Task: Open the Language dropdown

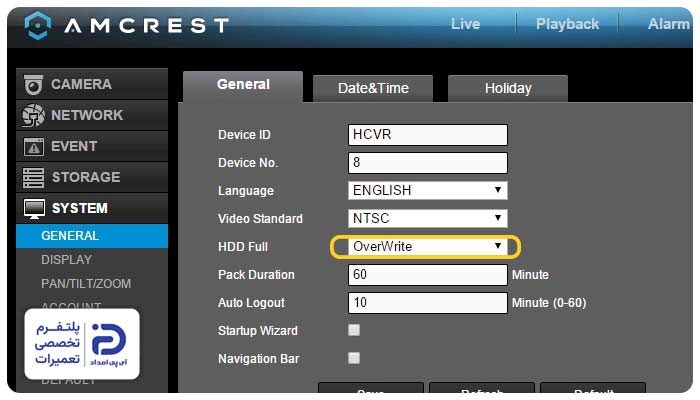Action: coord(427,190)
